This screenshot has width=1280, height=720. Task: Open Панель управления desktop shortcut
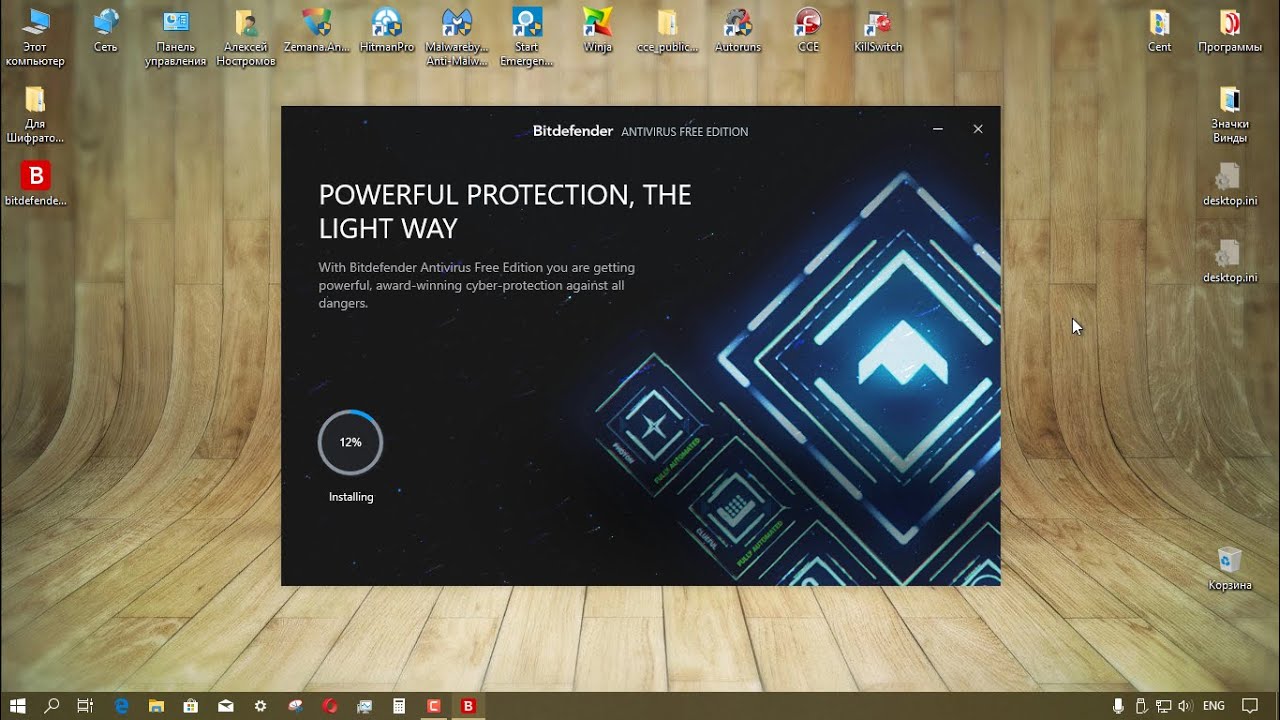coord(175,37)
